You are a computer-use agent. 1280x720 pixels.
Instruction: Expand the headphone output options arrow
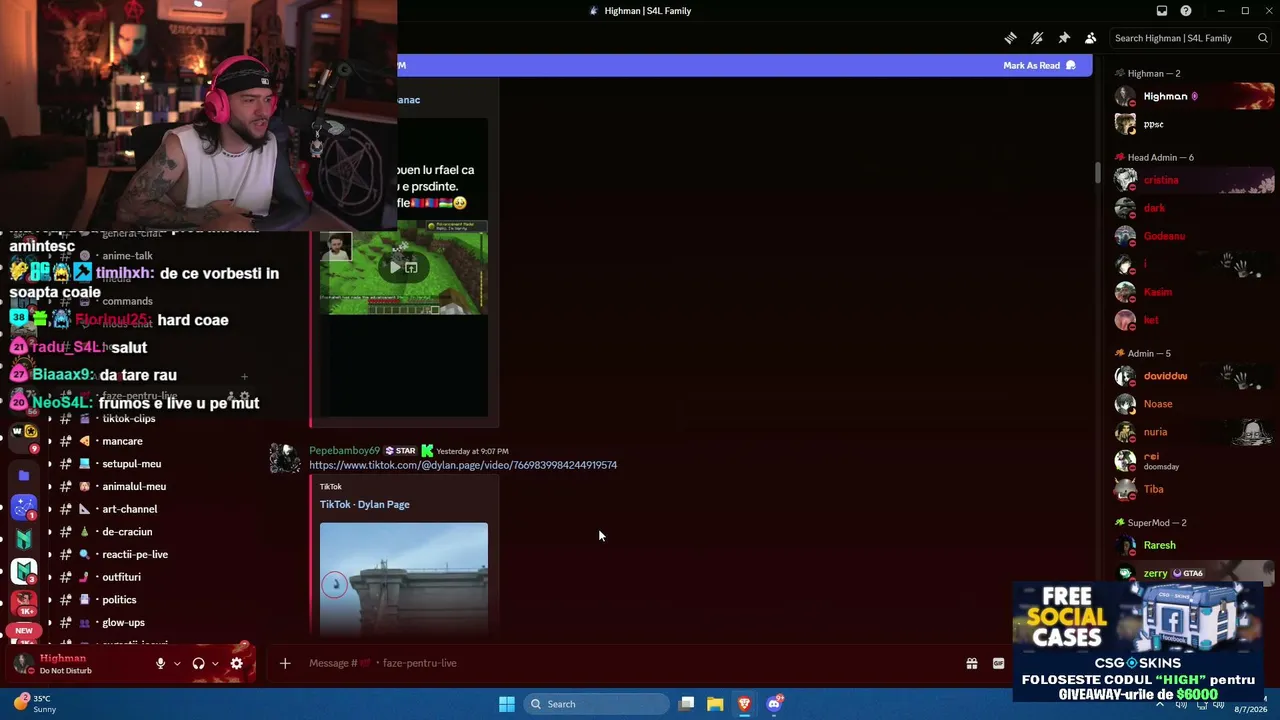(x=214, y=663)
